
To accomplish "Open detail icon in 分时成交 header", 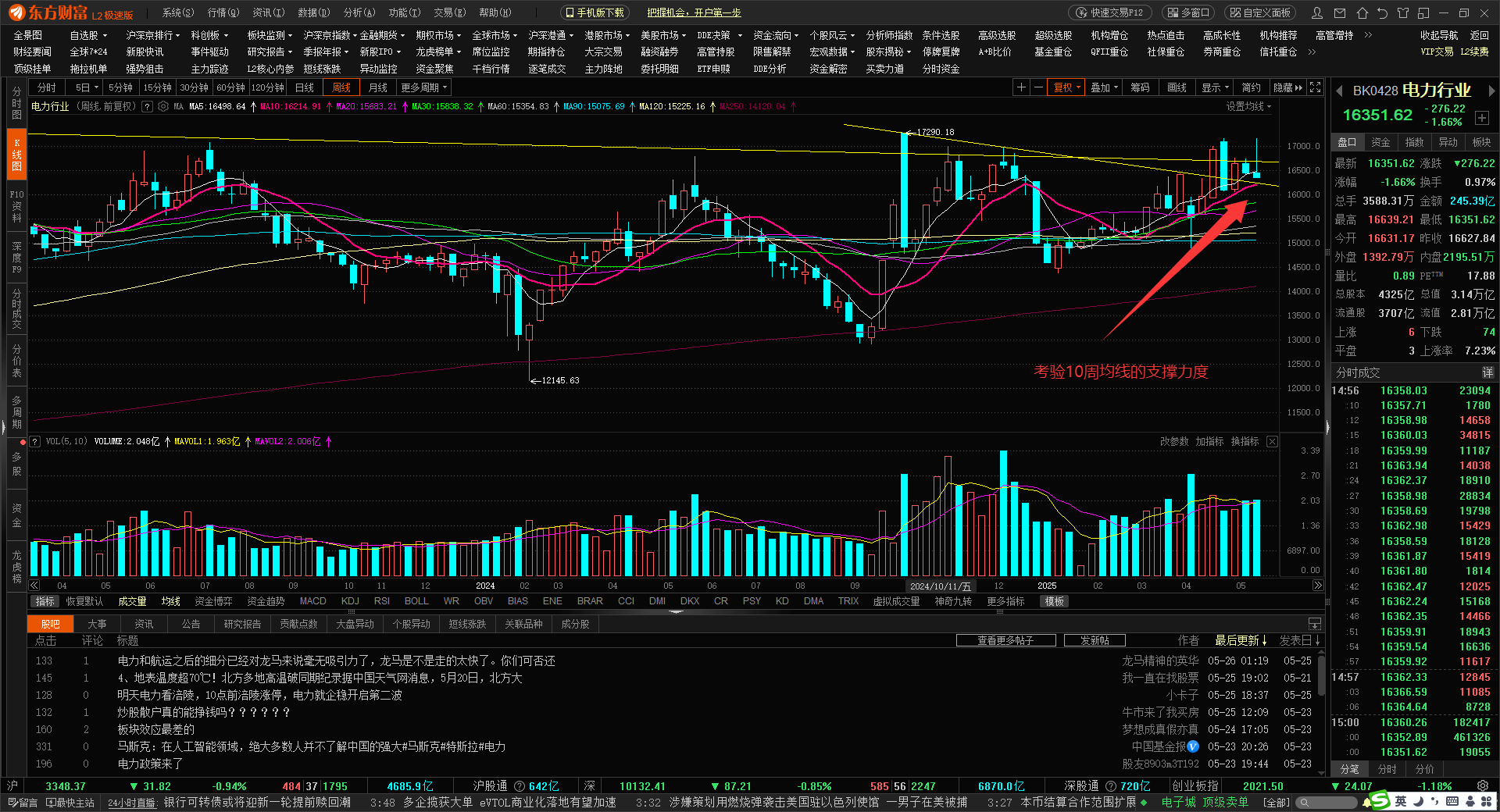I will point(1488,372).
